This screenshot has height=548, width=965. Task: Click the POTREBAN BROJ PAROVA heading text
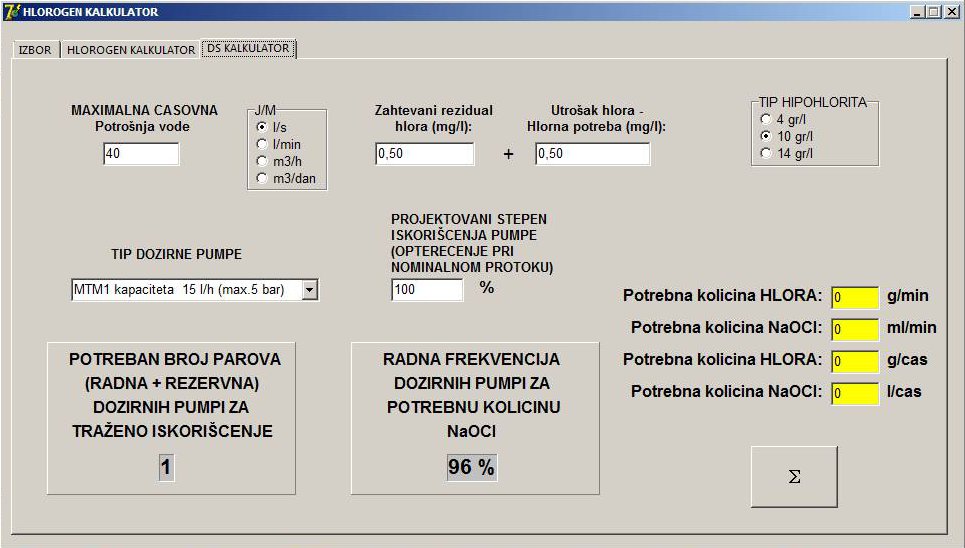point(174,395)
